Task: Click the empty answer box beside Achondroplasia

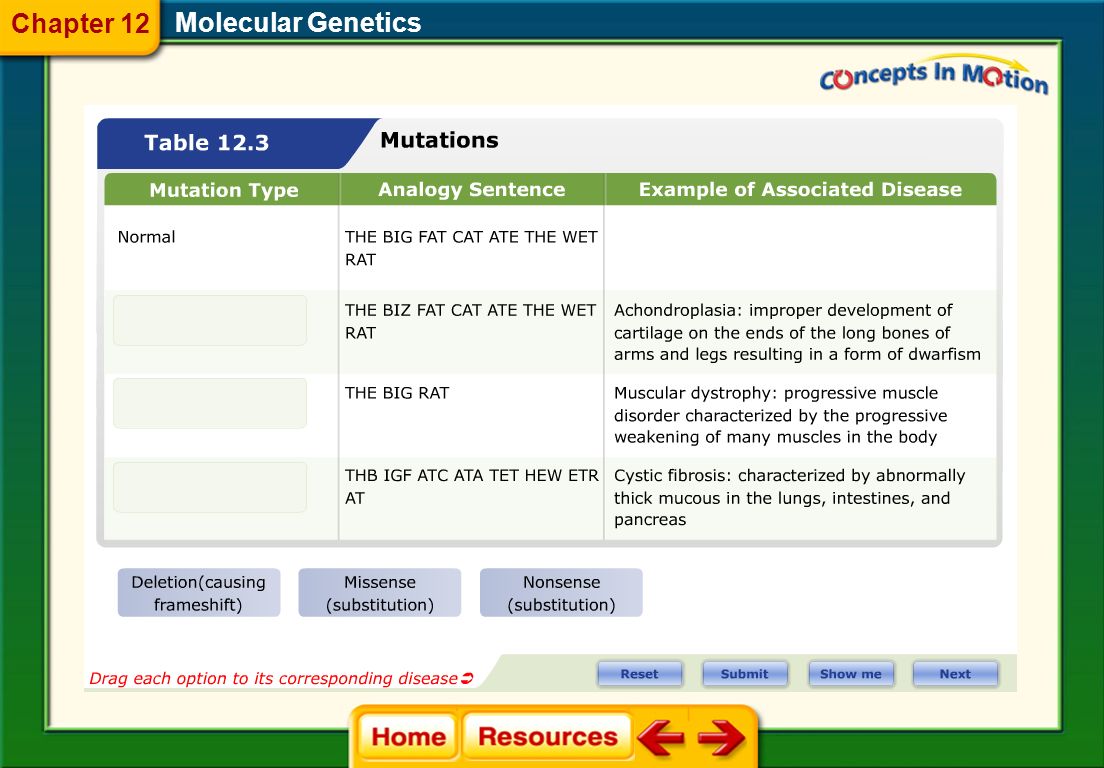Action: point(210,320)
